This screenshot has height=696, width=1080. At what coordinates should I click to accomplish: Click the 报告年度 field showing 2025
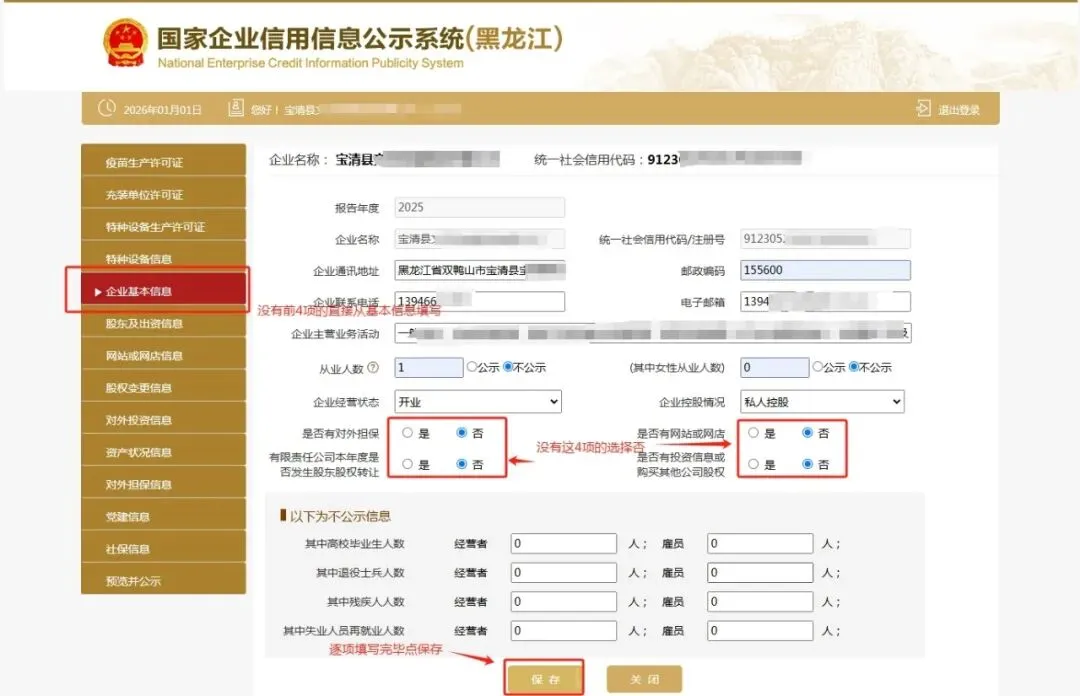(x=479, y=207)
